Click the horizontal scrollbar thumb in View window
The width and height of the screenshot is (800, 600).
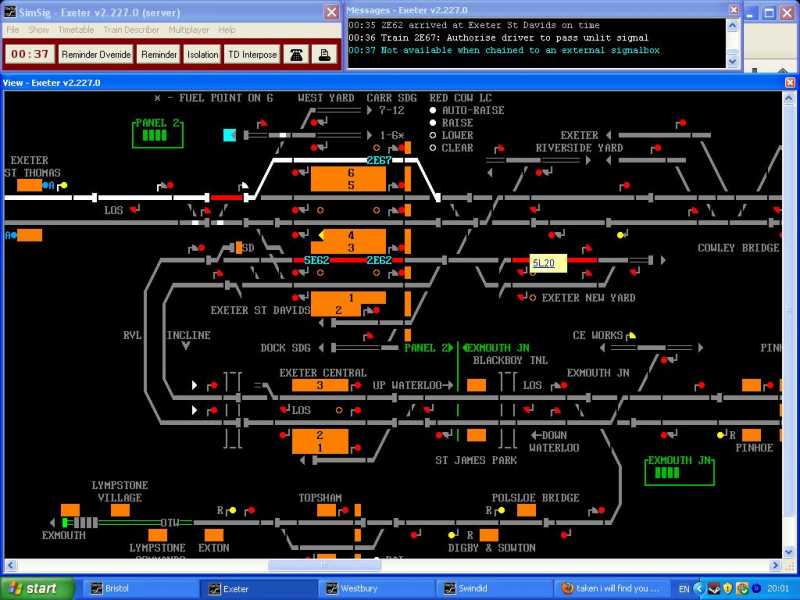click(x=324, y=565)
